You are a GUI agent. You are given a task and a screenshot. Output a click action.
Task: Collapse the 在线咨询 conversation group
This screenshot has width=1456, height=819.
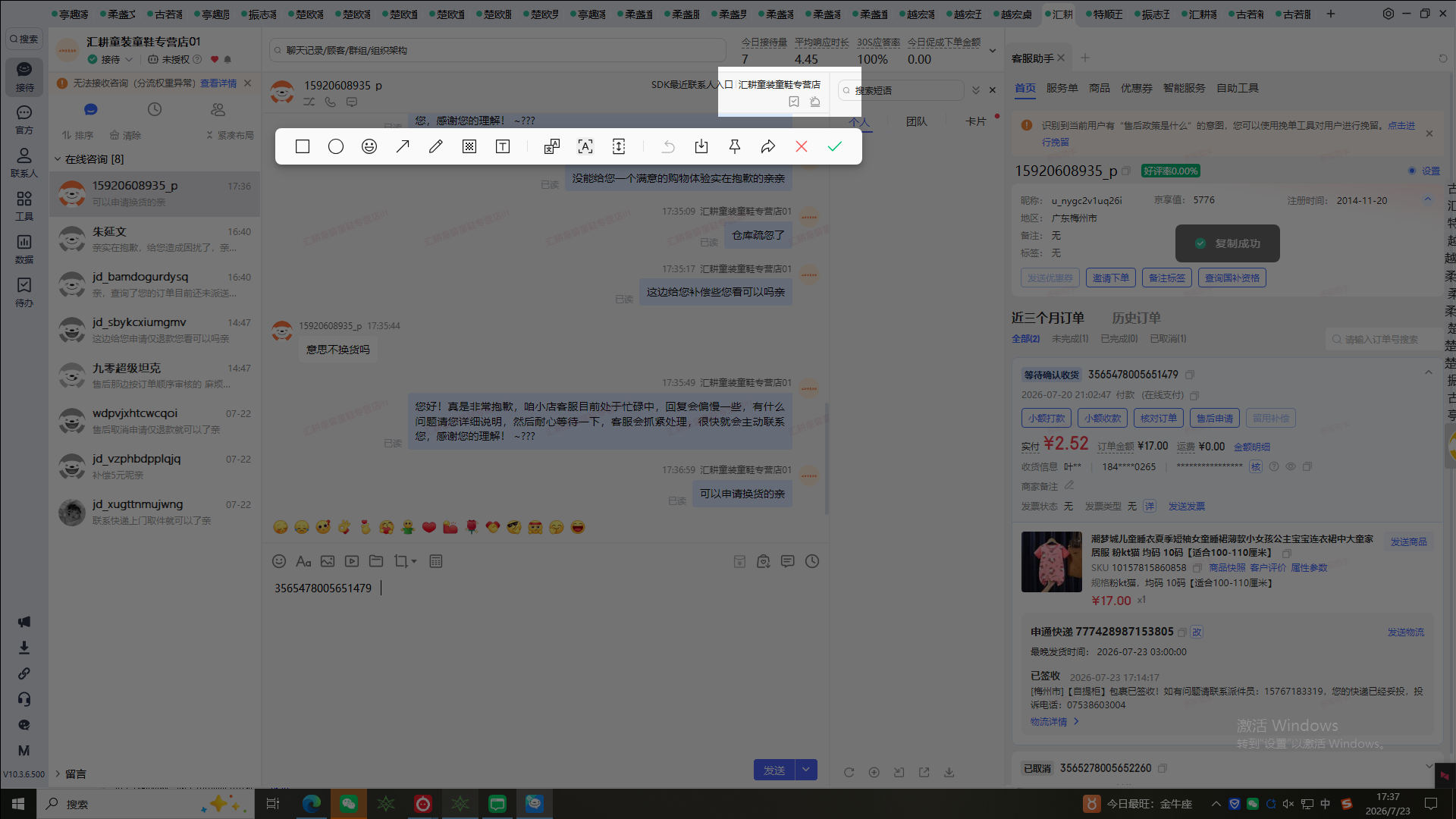tap(58, 159)
